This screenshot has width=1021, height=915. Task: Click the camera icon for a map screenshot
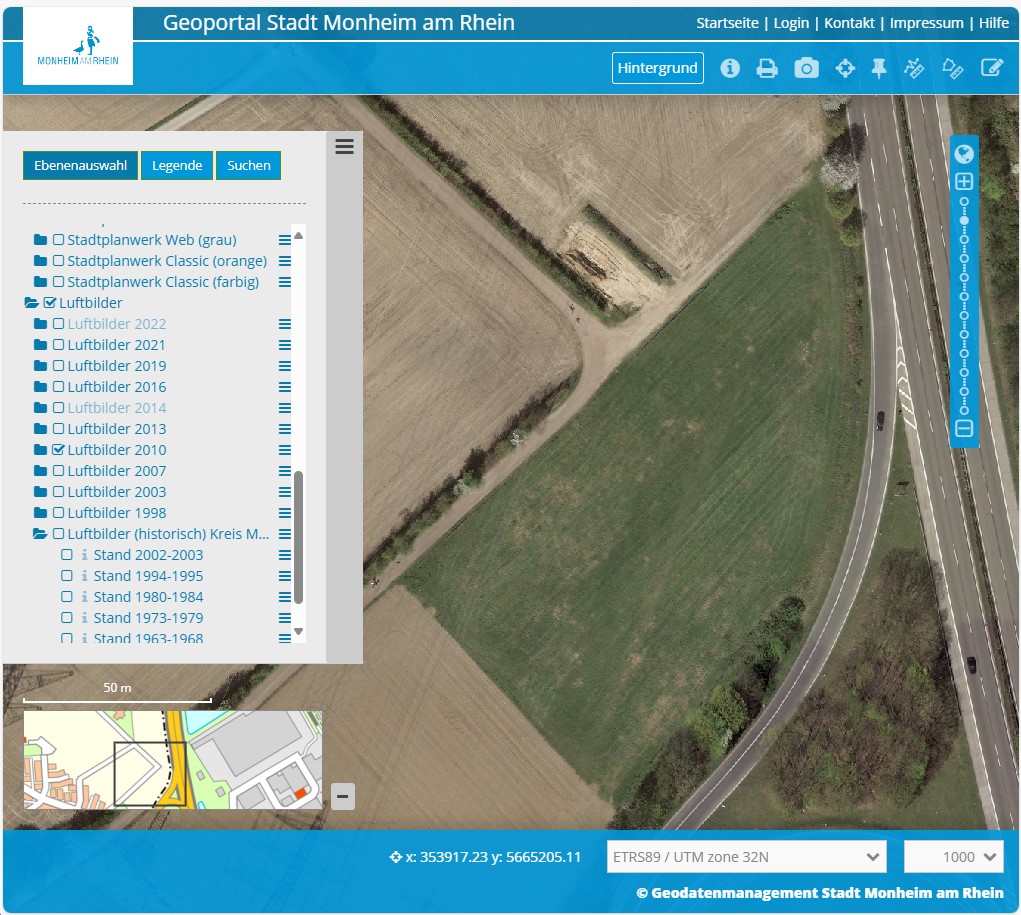point(806,68)
